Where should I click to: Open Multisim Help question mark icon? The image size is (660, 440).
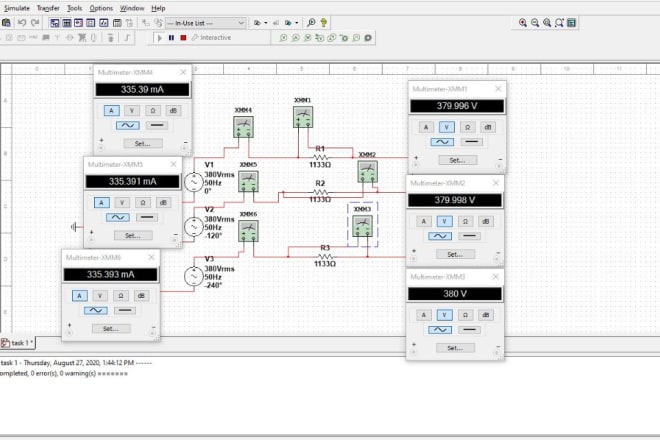(324, 23)
